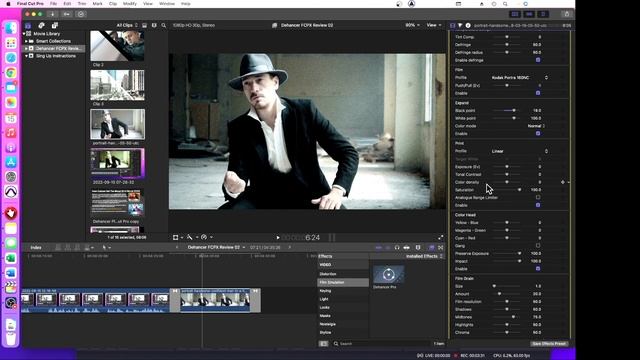Image resolution: width=640 pixels, height=360 pixels.
Task: Select the Clip 2 browser thumbnail
Action: [x=117, y=46]
